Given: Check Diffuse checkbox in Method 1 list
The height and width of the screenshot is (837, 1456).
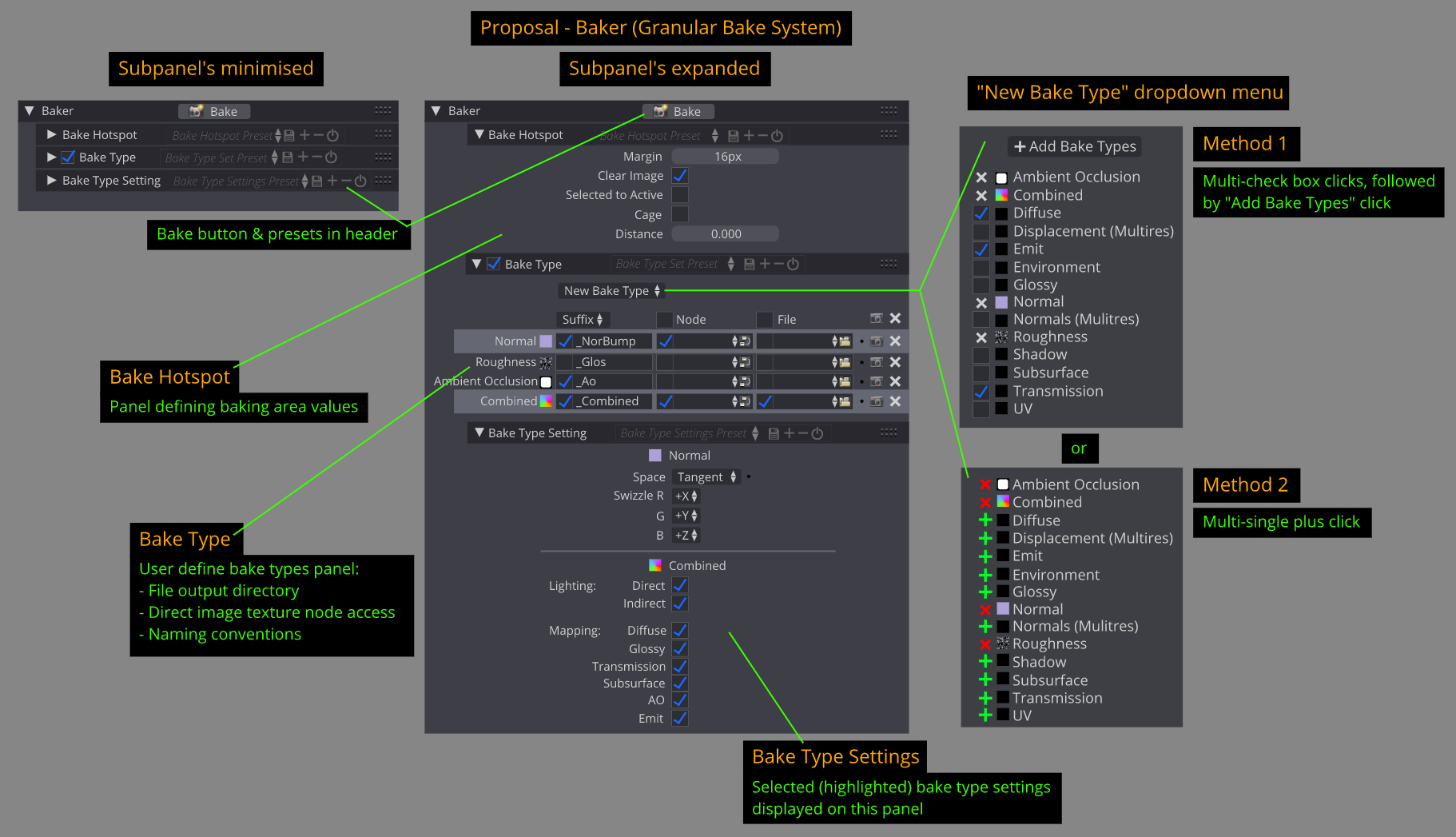Looking at the screenshot, I should coord(981,213).
